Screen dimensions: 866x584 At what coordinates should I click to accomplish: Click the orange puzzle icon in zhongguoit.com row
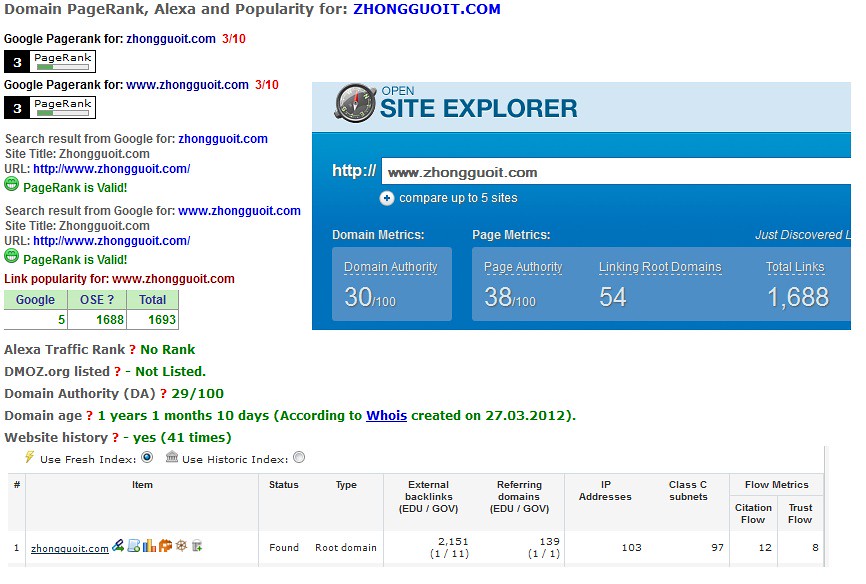(165, 546)
